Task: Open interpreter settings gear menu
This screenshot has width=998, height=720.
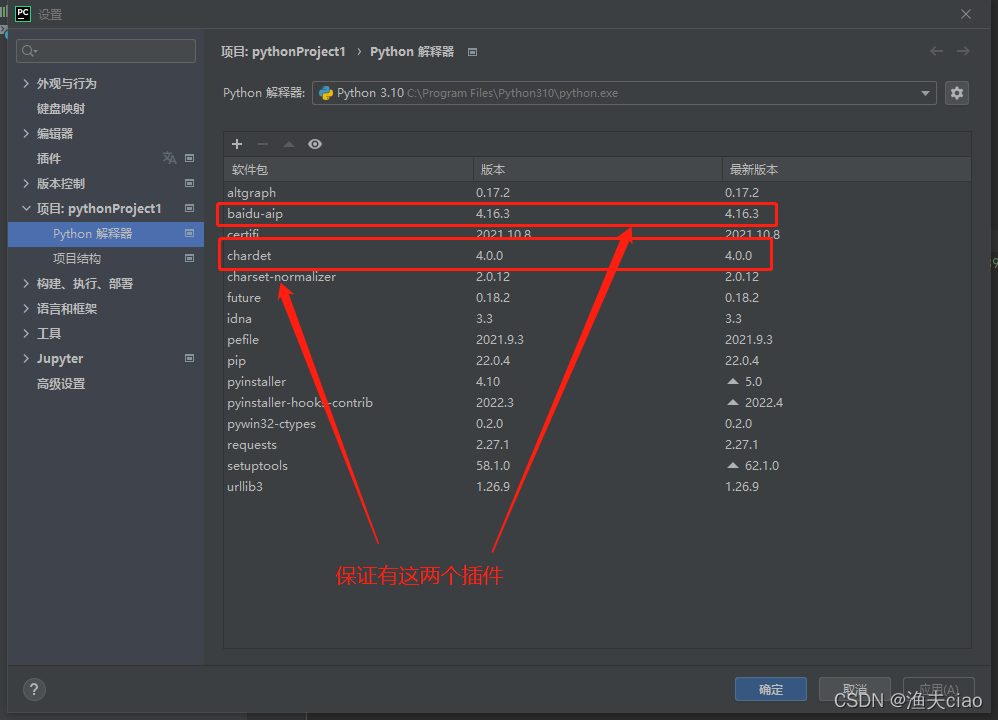Action: click(x=957, y=93)
